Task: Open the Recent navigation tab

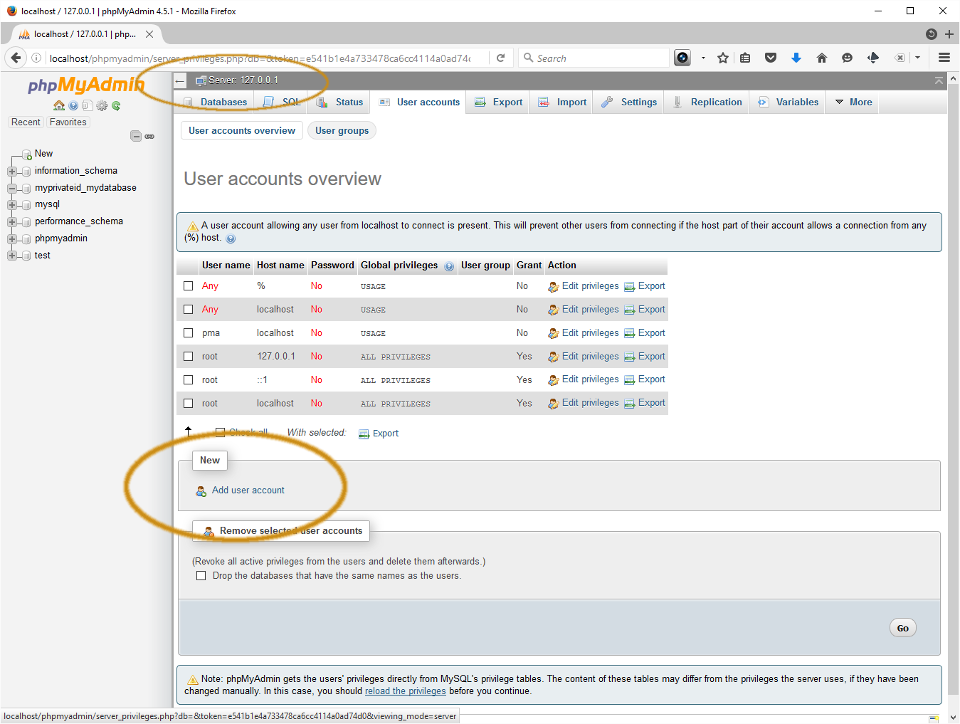Action: pos(26,122)
